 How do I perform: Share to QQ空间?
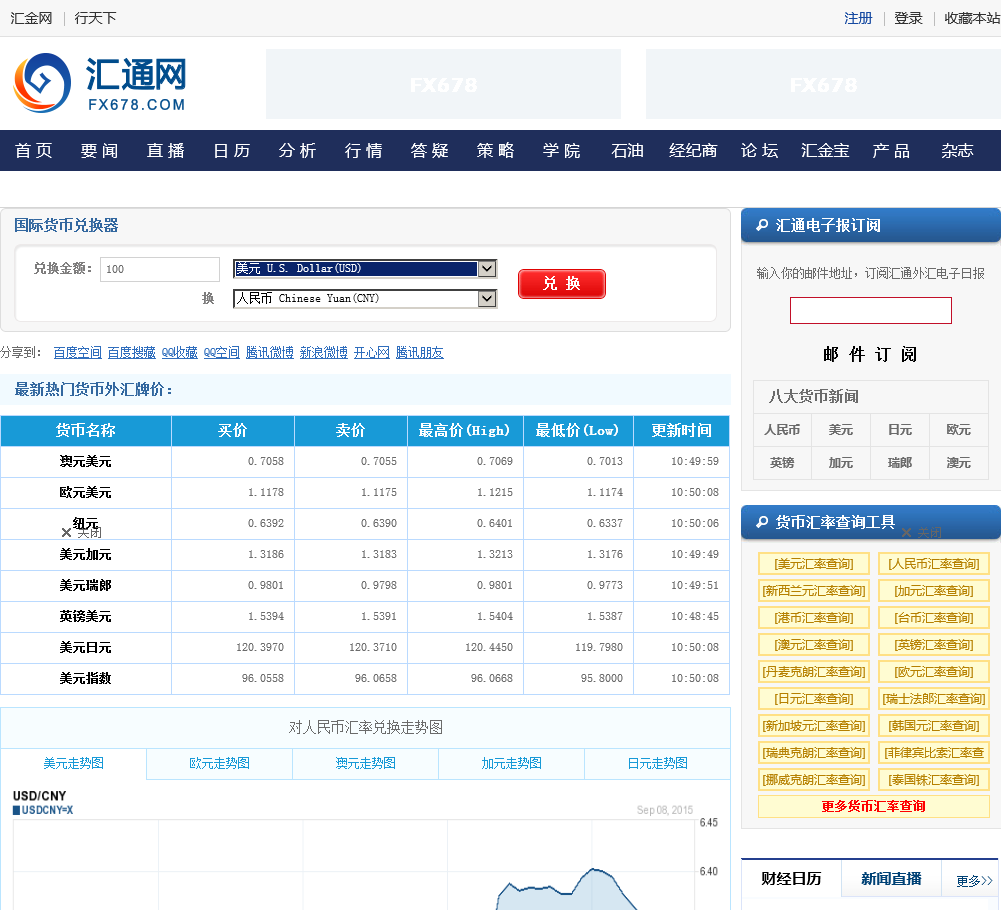222,353
